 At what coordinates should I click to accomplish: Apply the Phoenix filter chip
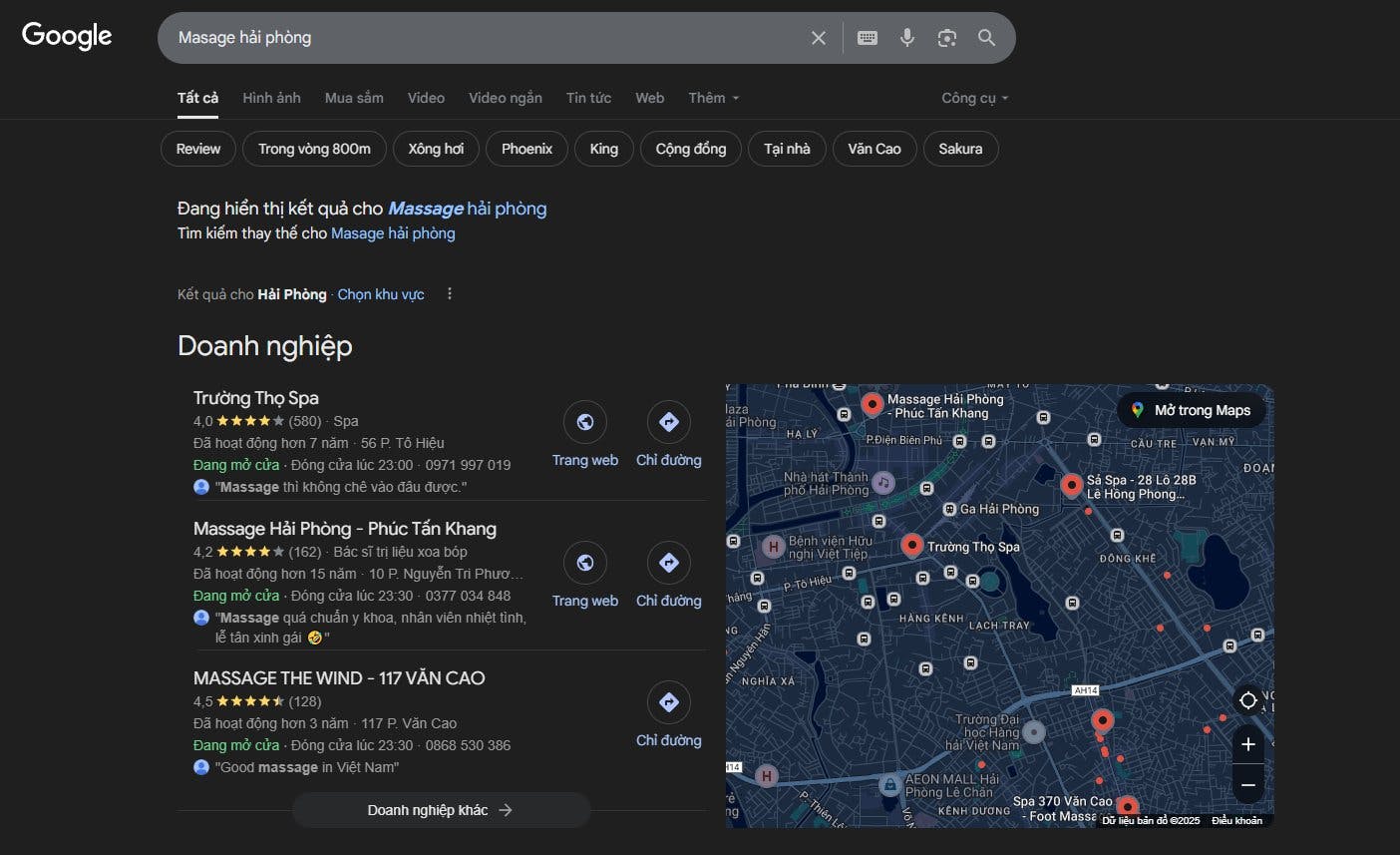point(526,149)
